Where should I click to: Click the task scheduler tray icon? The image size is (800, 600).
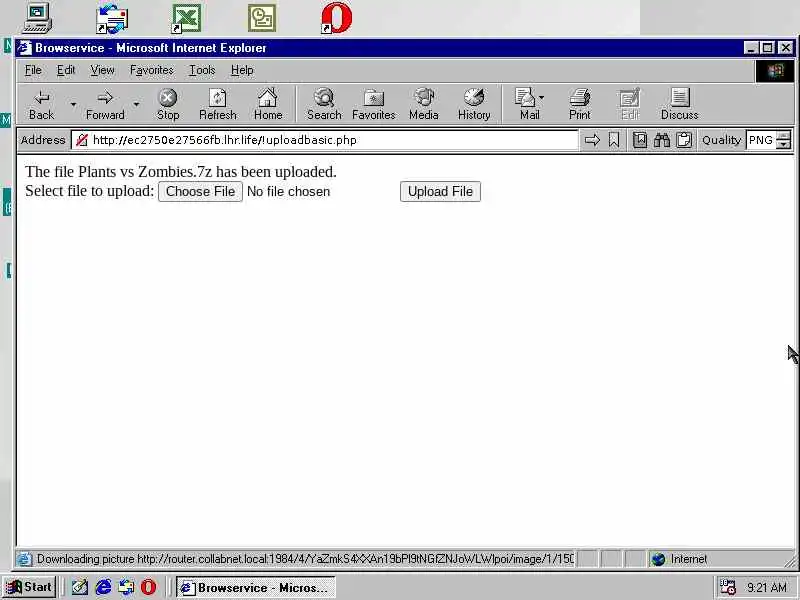pyautogui.click(x=728, y=587)
